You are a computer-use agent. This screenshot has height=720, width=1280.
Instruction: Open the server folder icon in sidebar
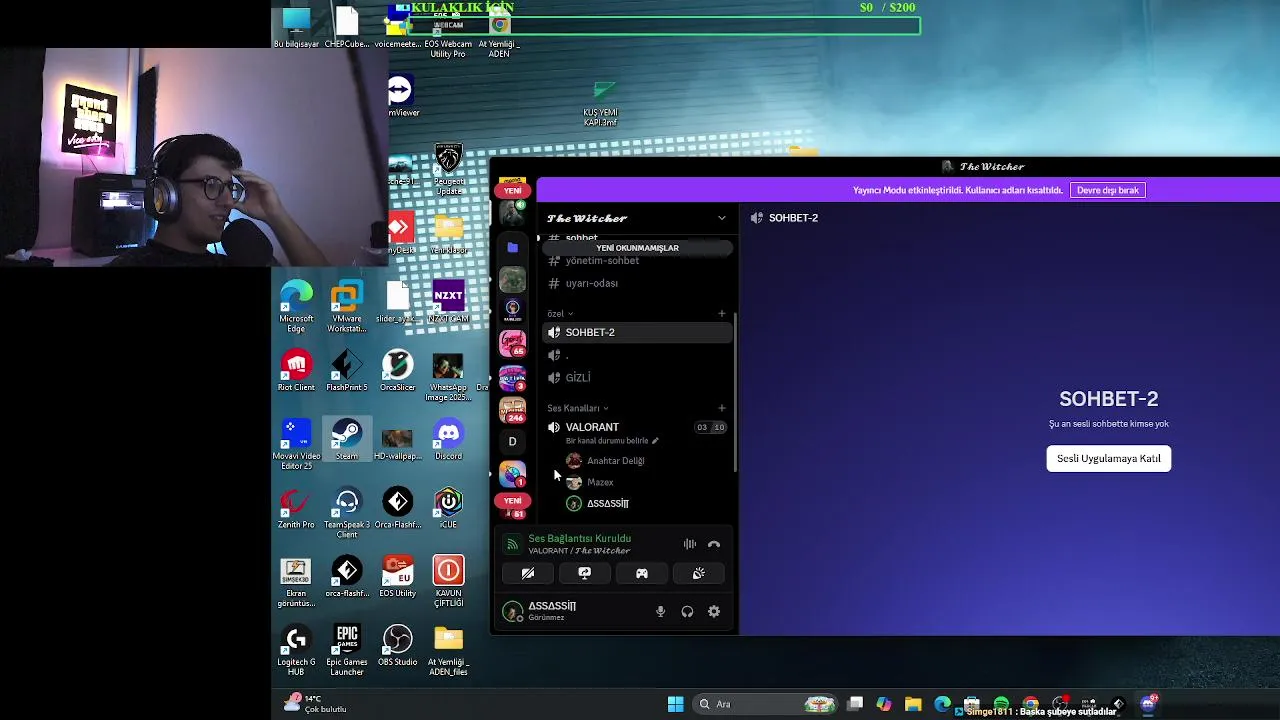click(x=512, y=247)
